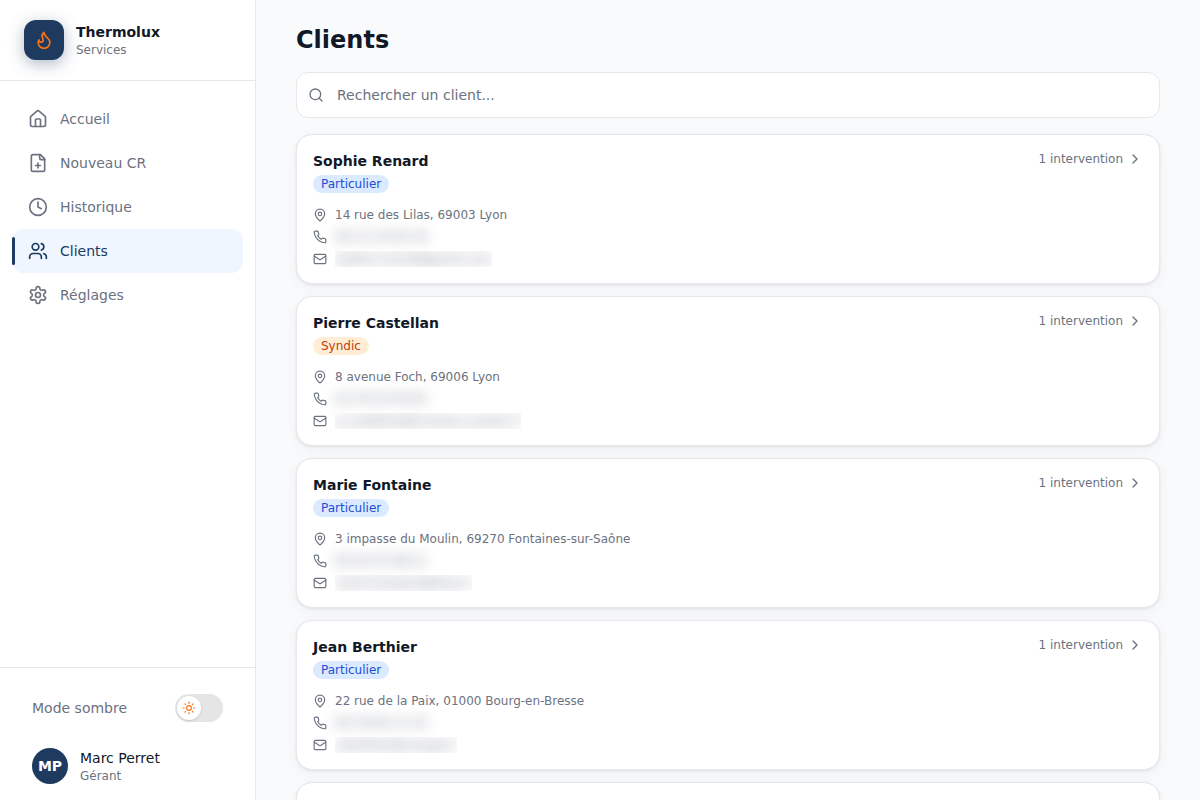Click the phone icon on Pierre Castellan's card
This screenshot has width=1200, height=800.
pyautogui.click(x=320, y=399)
